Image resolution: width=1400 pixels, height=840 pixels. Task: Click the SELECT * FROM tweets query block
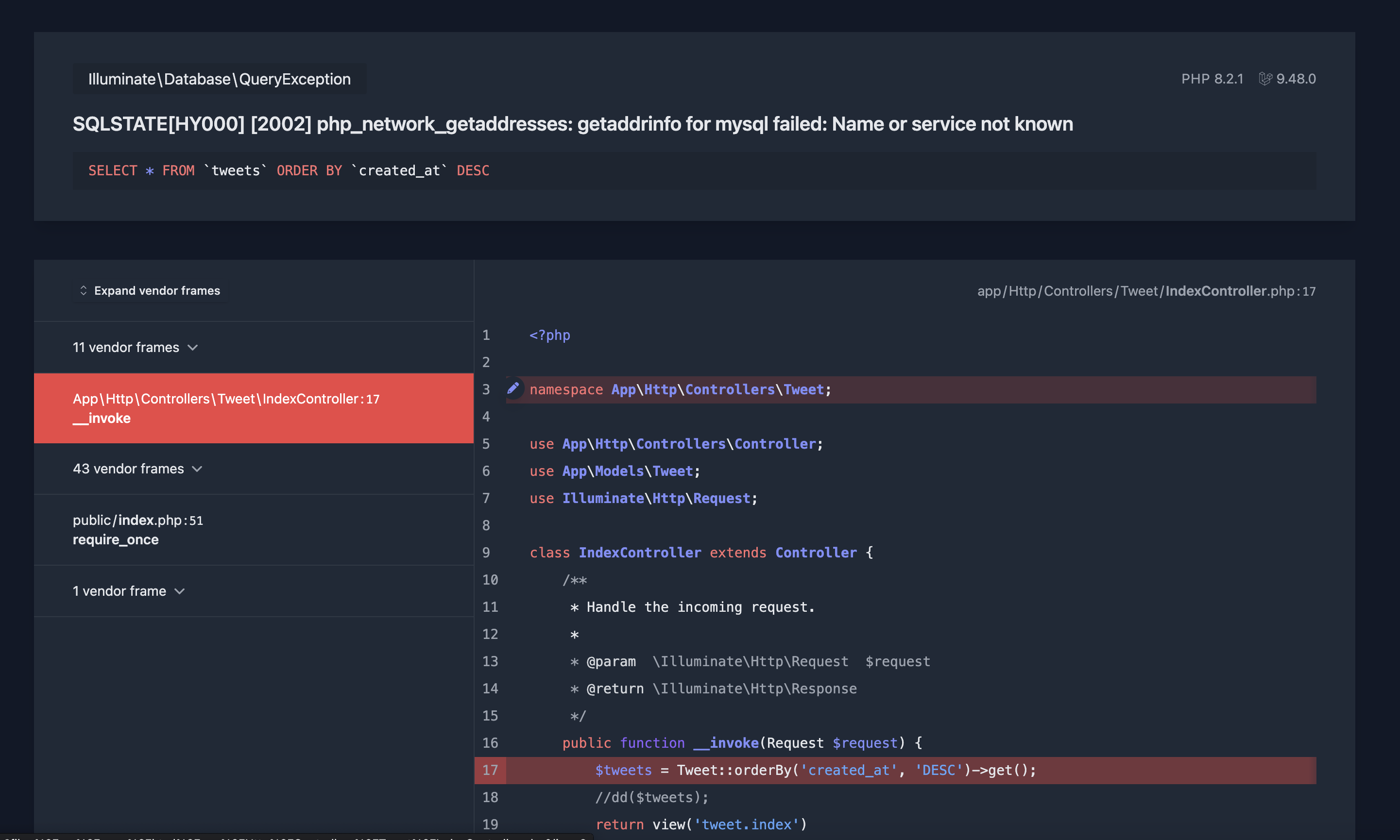click(695, 170)
